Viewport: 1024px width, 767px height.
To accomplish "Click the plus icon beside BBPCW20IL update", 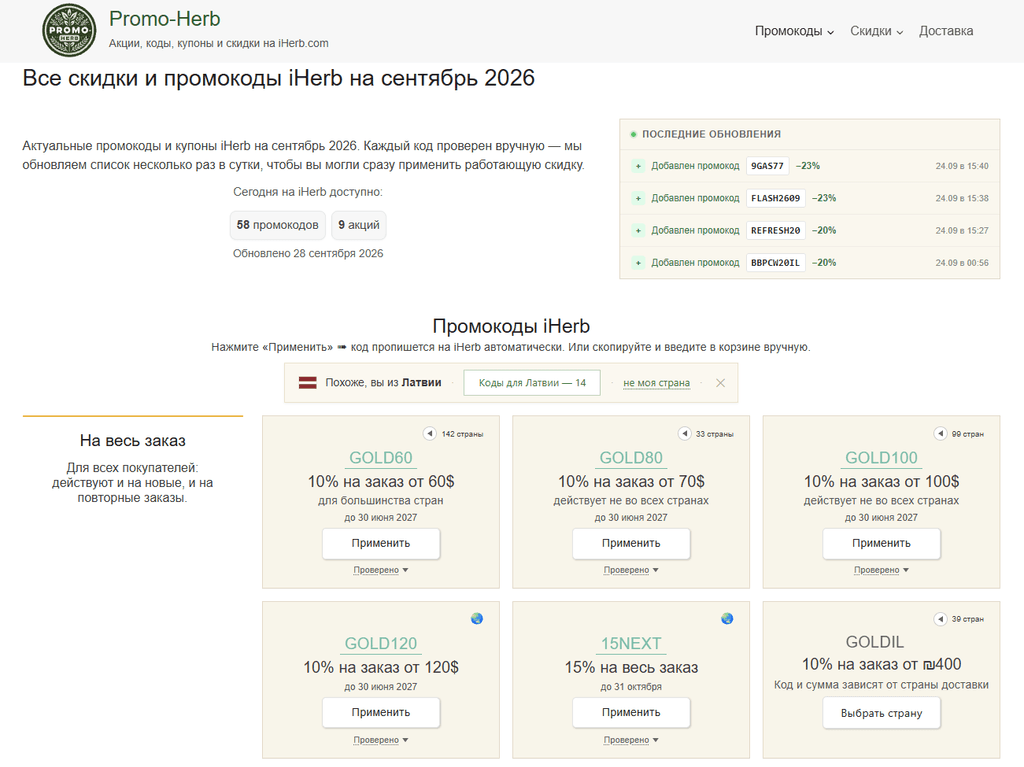I will click(x=638, y=263).
